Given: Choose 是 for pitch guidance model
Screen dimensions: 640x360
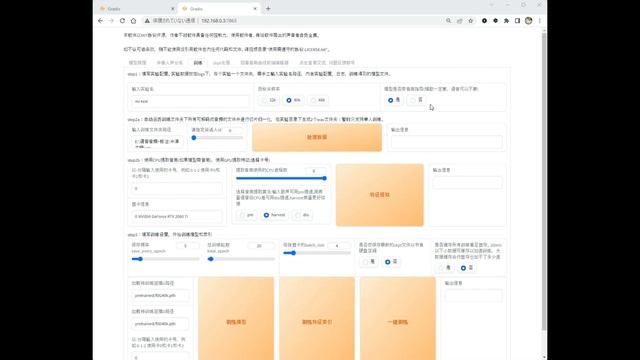Looking at the screenshot, I should [394, 100].
